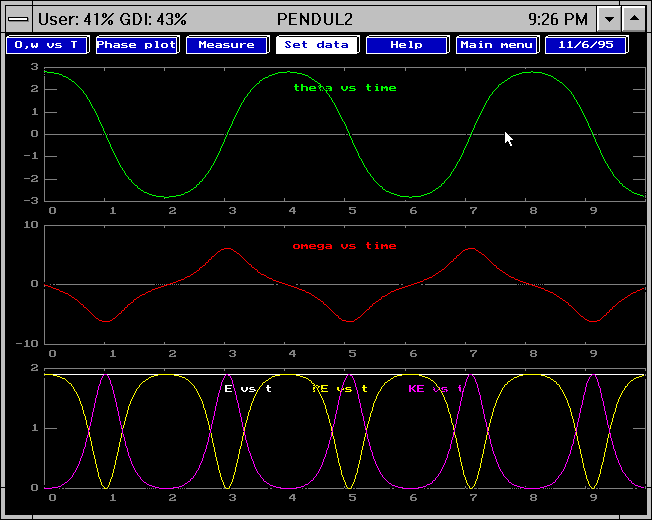Click the minimize down-arrow button
Image resolution: width=652 pixels, height=520 pixels.
point(609,18)
